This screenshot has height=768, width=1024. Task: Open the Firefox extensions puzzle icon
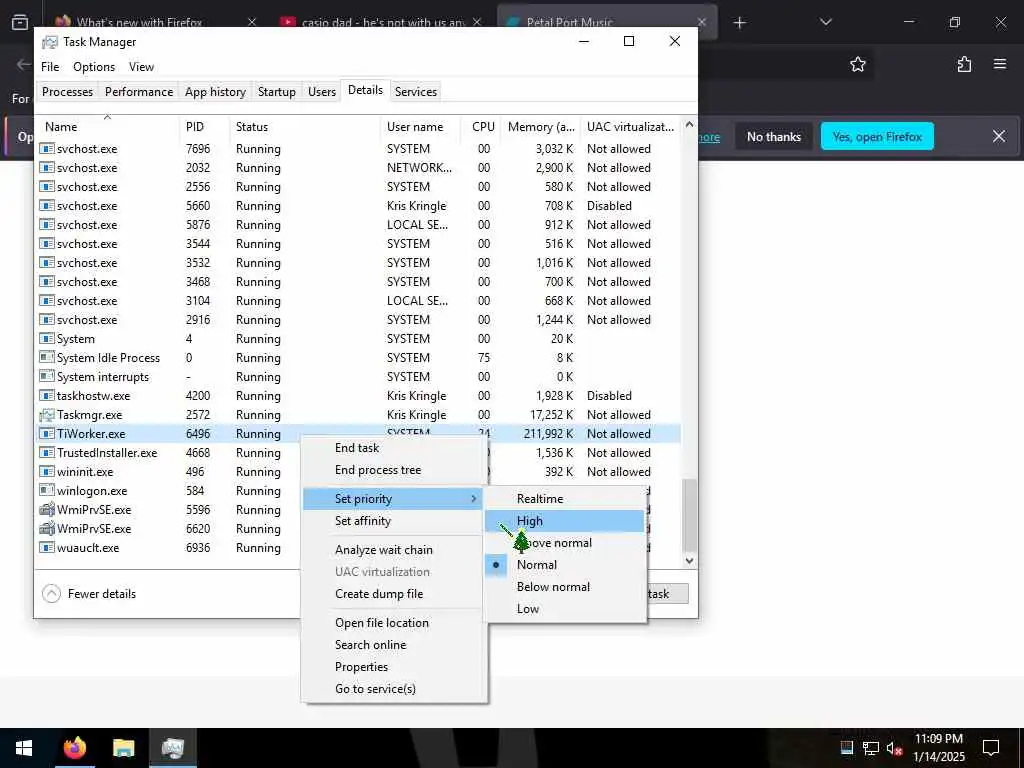point(964,64)
